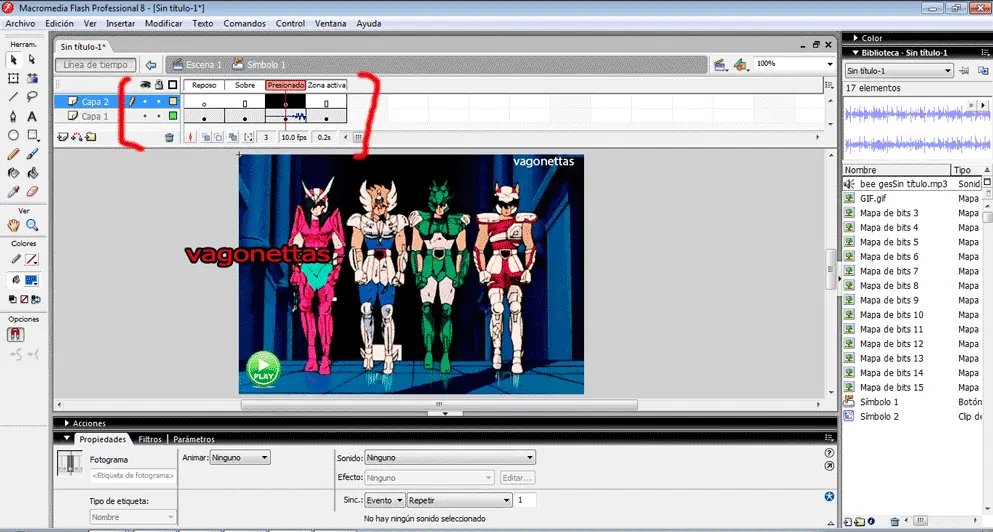Select the Free Transform tool

13,79
